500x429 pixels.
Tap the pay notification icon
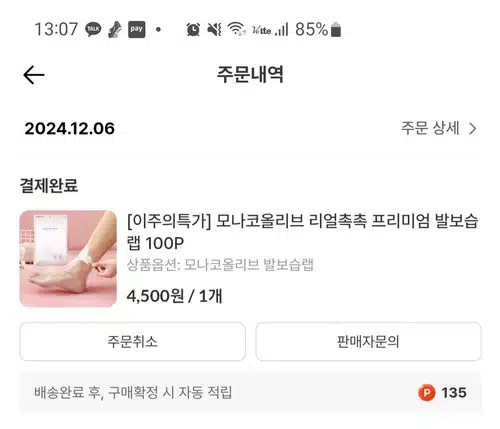137,29
